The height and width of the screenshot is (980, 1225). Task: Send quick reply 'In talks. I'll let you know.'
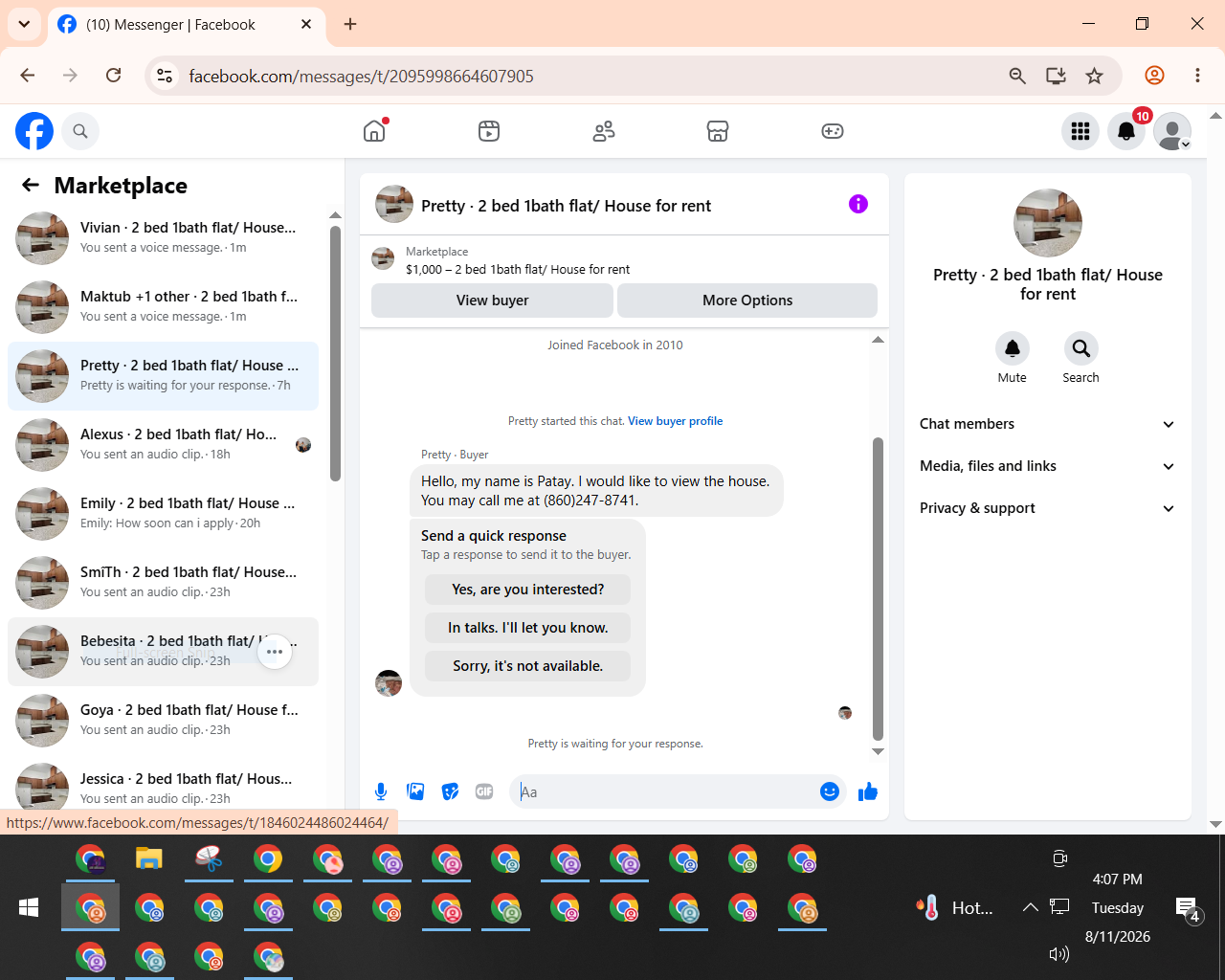tap(527, 628)
